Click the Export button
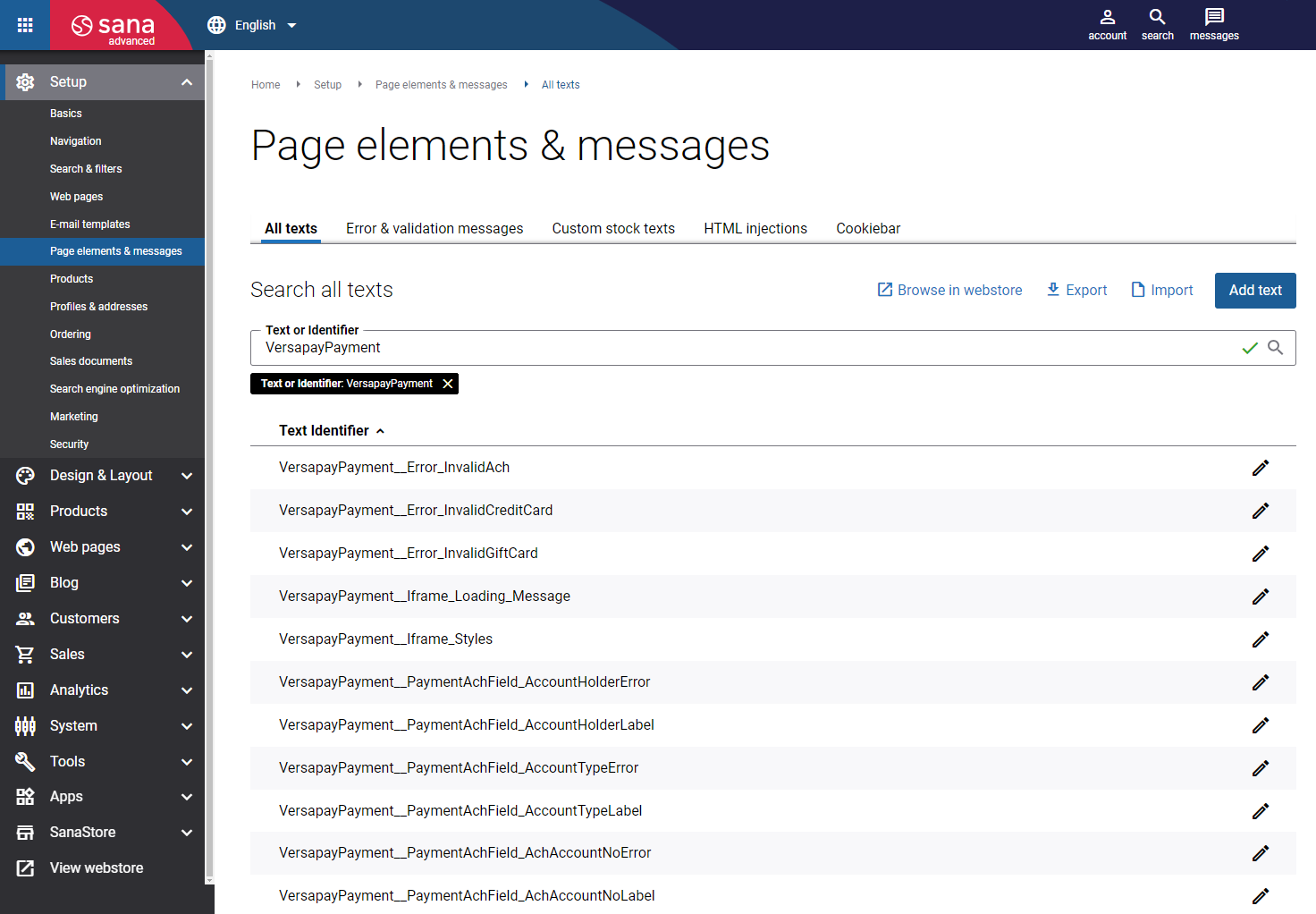Image resolution: width=1316 pixels, height=914 pixels. 1076,290
